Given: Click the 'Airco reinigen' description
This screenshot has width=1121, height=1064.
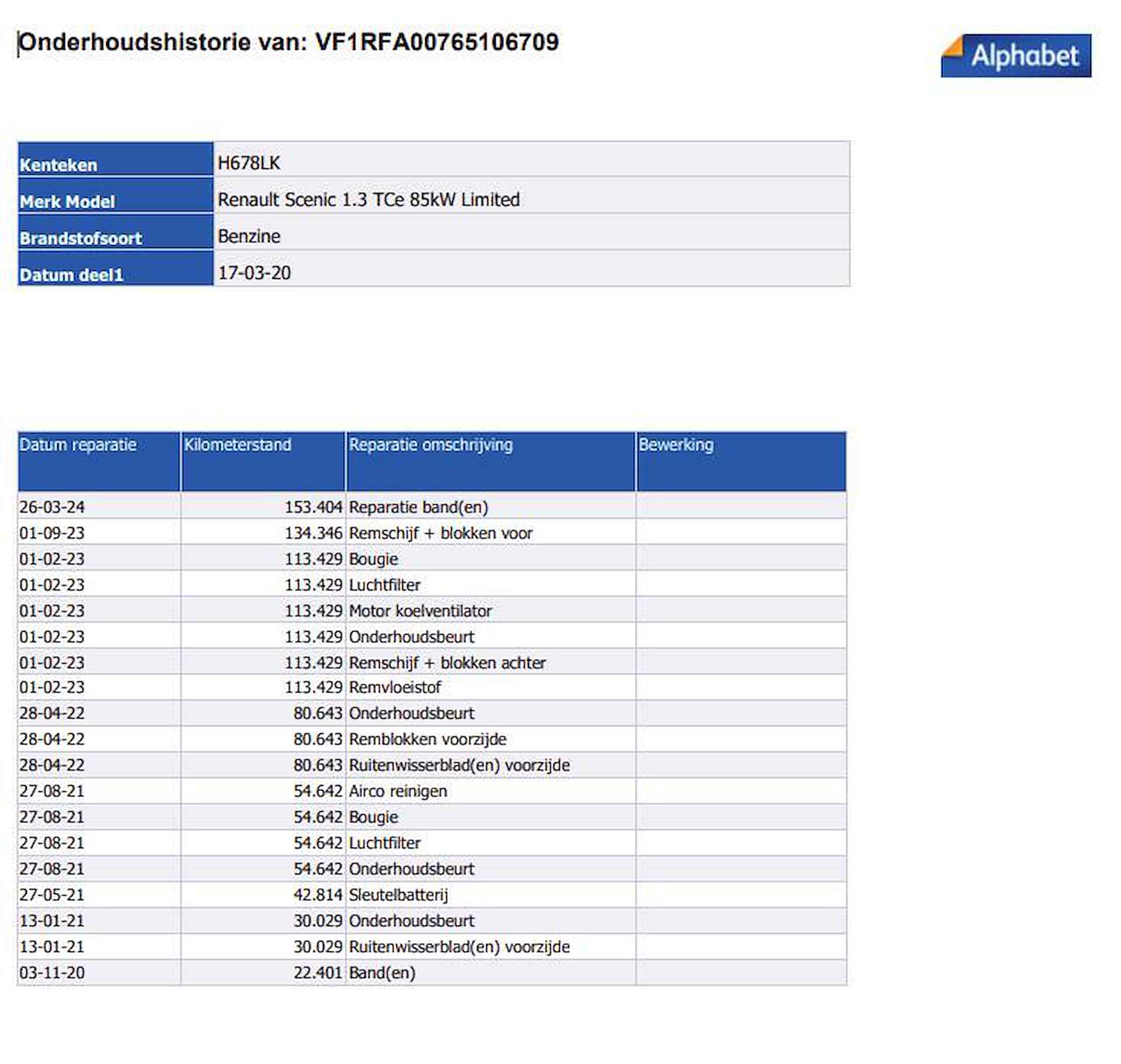Looking at the screenshot, I should click(x=398, y=791).
